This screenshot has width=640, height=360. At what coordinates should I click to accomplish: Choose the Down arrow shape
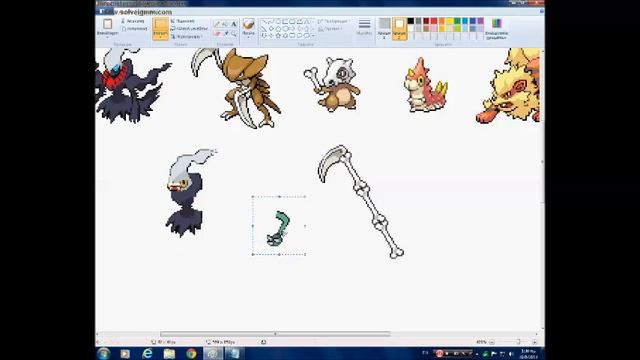point(264,36)
